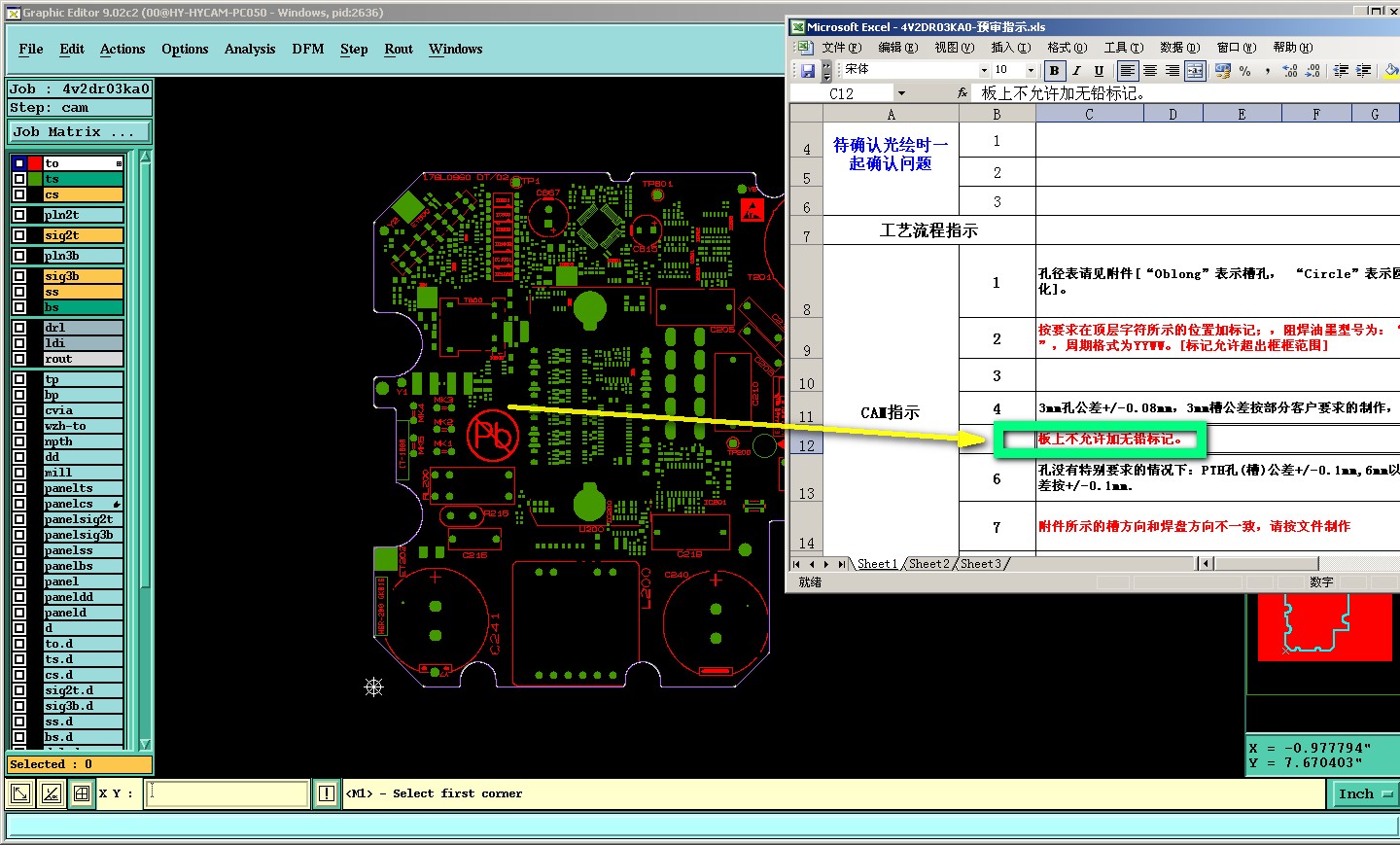Viewport: 1400px width, 845px height.
Task: Click the red color swatch on layer to
Action: [x=35, y=163]
